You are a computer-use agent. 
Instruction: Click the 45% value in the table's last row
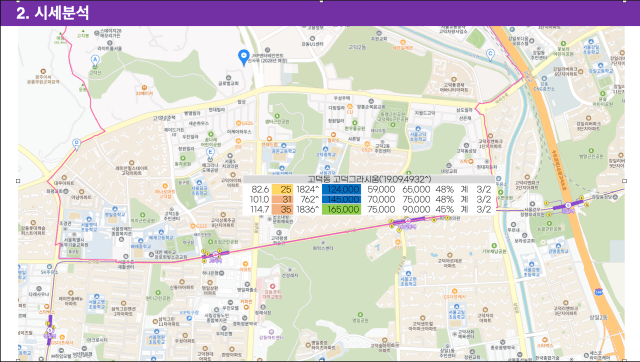(x=444, y=209)
